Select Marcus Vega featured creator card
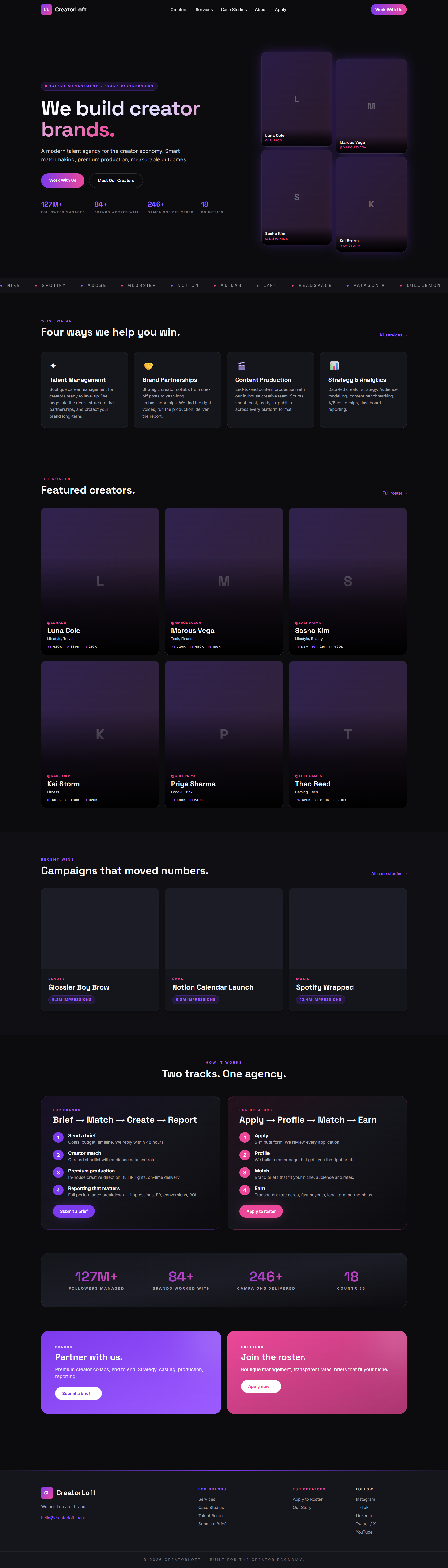This screenshot has width=448, height=1568. pos(224,581)
